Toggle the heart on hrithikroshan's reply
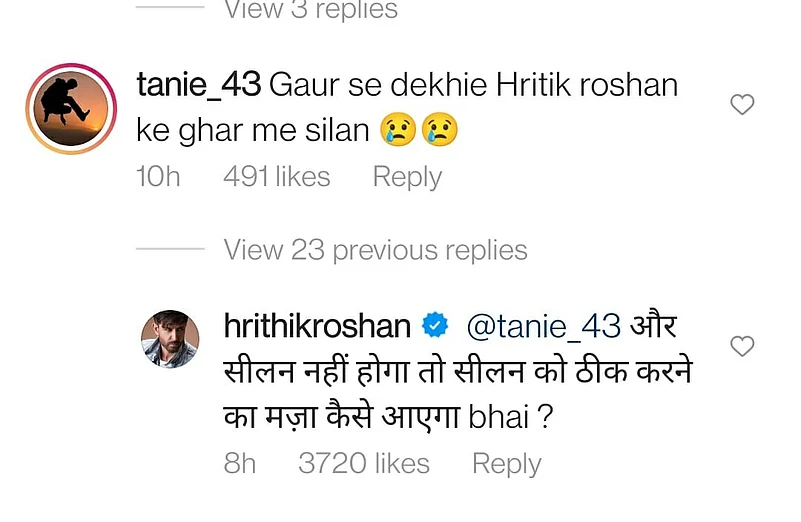The width and height of the screenshot is (801, 522). pyautogui.click(x=742, y=347)
